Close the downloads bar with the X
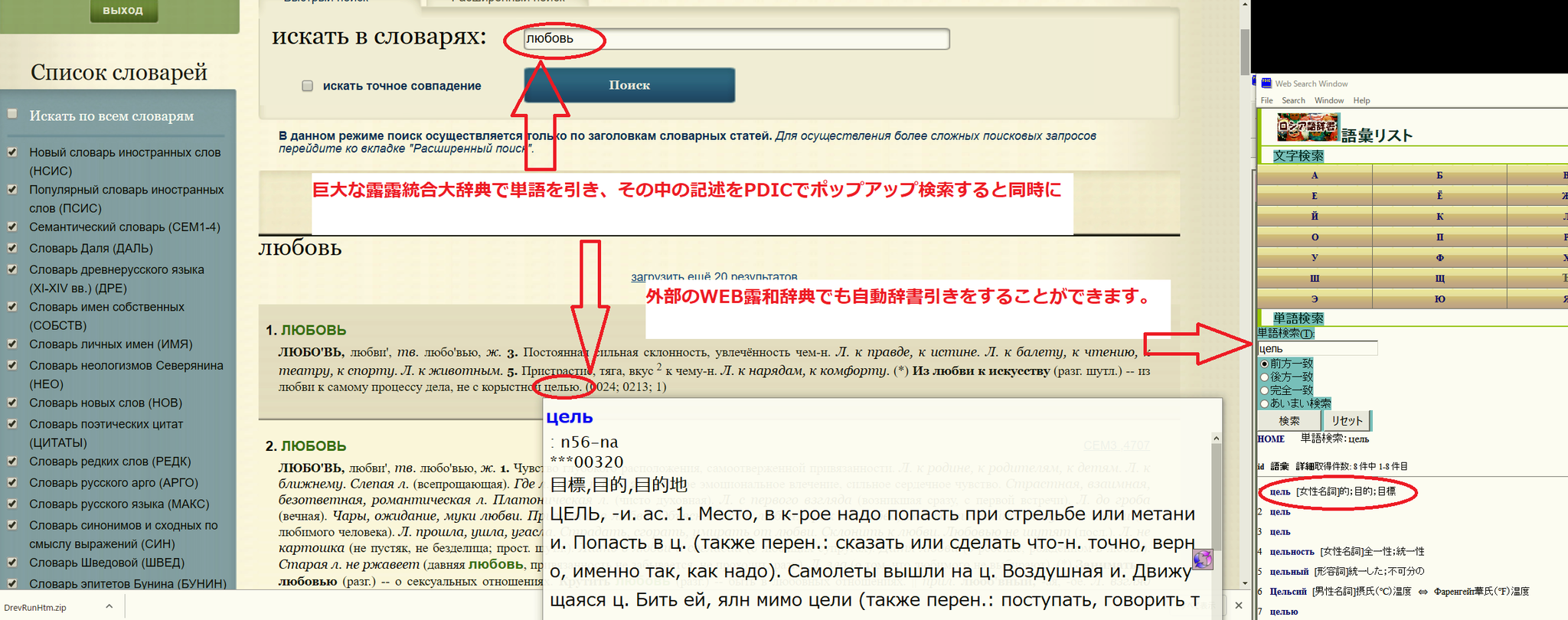The width and height of the screenshot is (1568, 620). tap(1239, 605)
